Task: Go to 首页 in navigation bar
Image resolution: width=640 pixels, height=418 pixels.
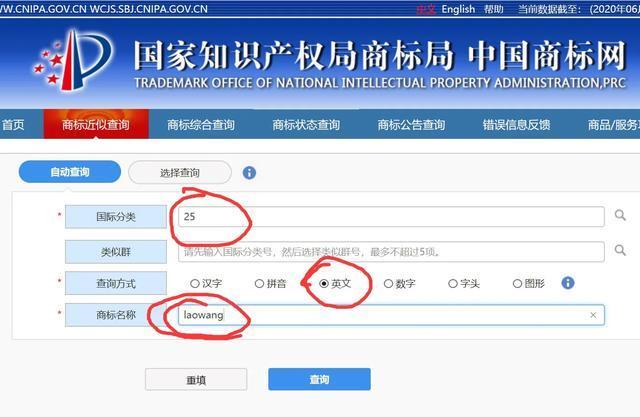Action: pos(13,125)
